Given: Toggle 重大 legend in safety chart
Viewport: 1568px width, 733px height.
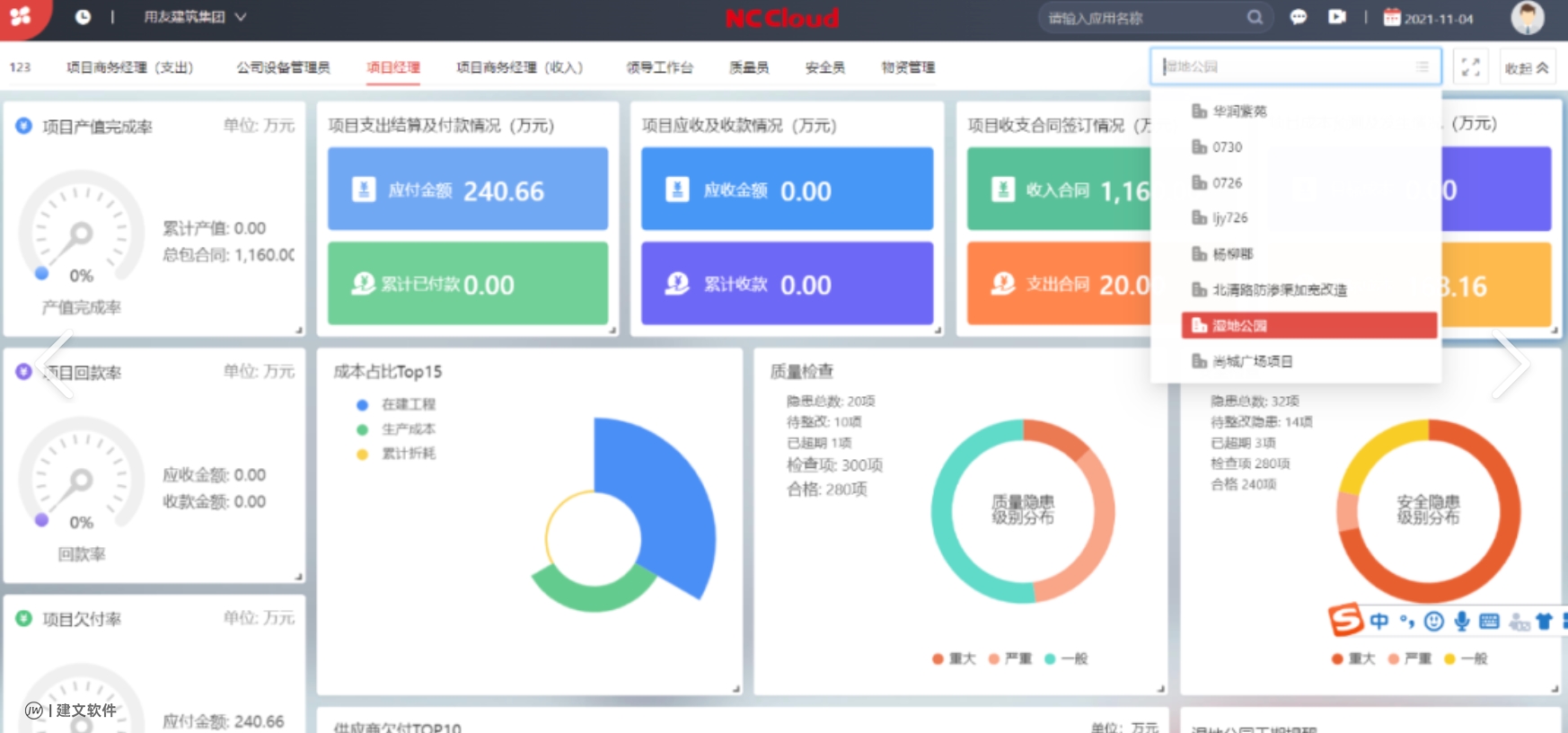Looking at the screenshot, I should pos(1353,658).
